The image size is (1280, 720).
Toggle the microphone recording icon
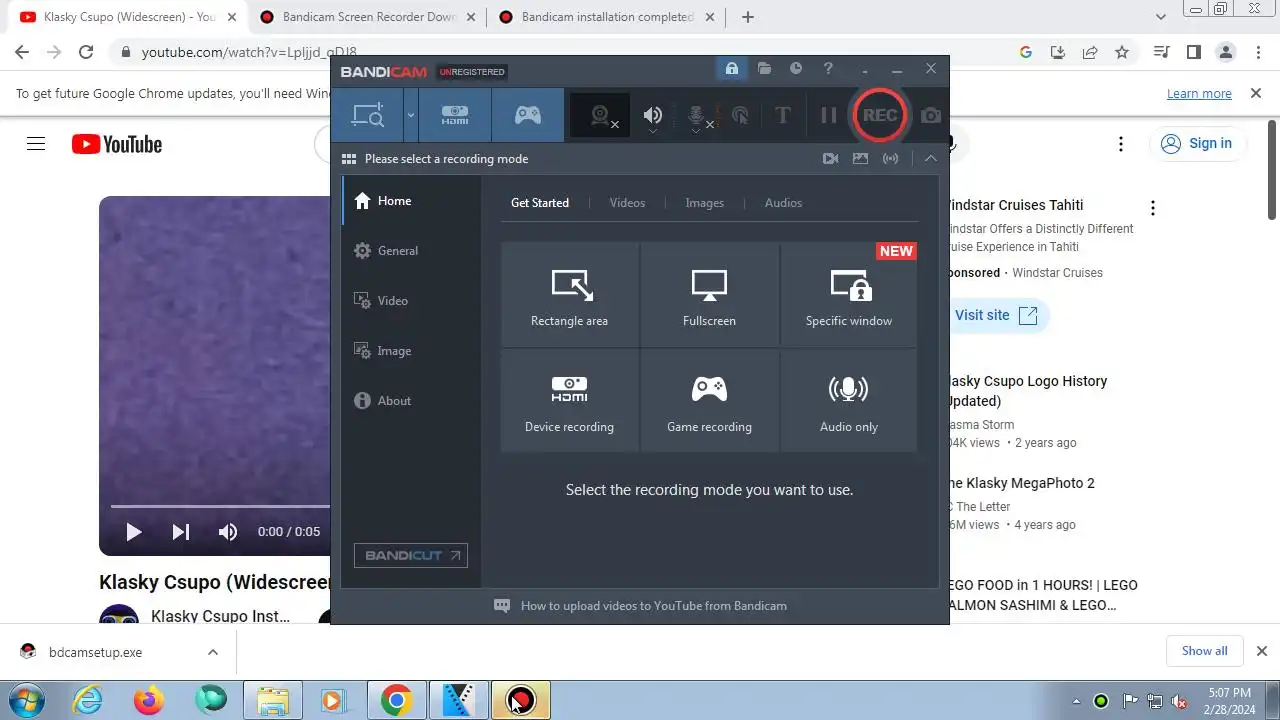(698, 116)
